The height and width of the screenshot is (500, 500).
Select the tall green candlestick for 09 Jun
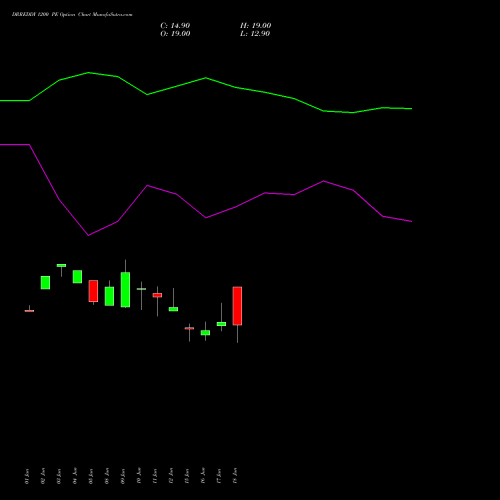tap(125, 289)
